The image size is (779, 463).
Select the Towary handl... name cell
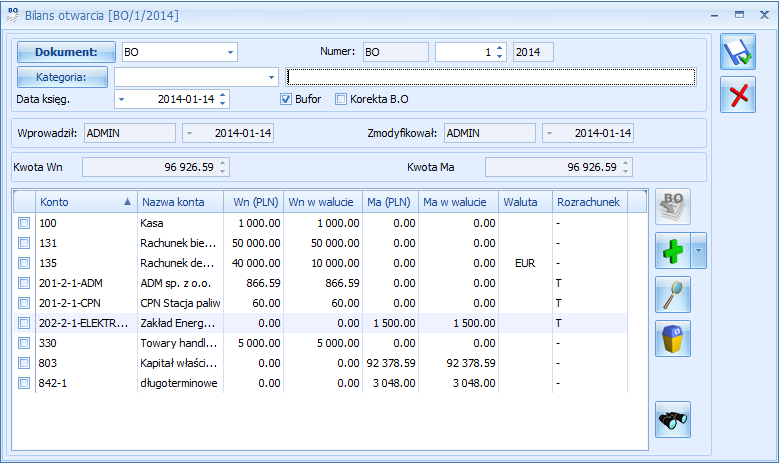coord(180,343)
